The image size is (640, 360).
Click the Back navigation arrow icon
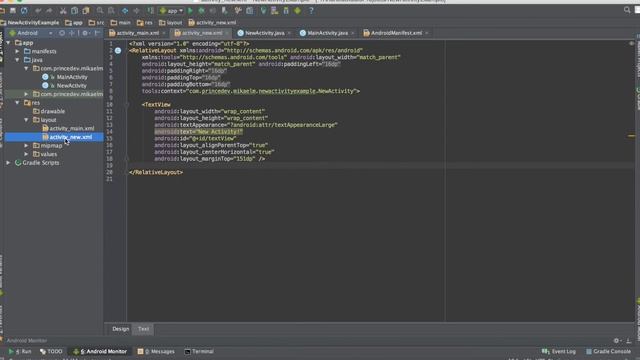click(125, 11)
